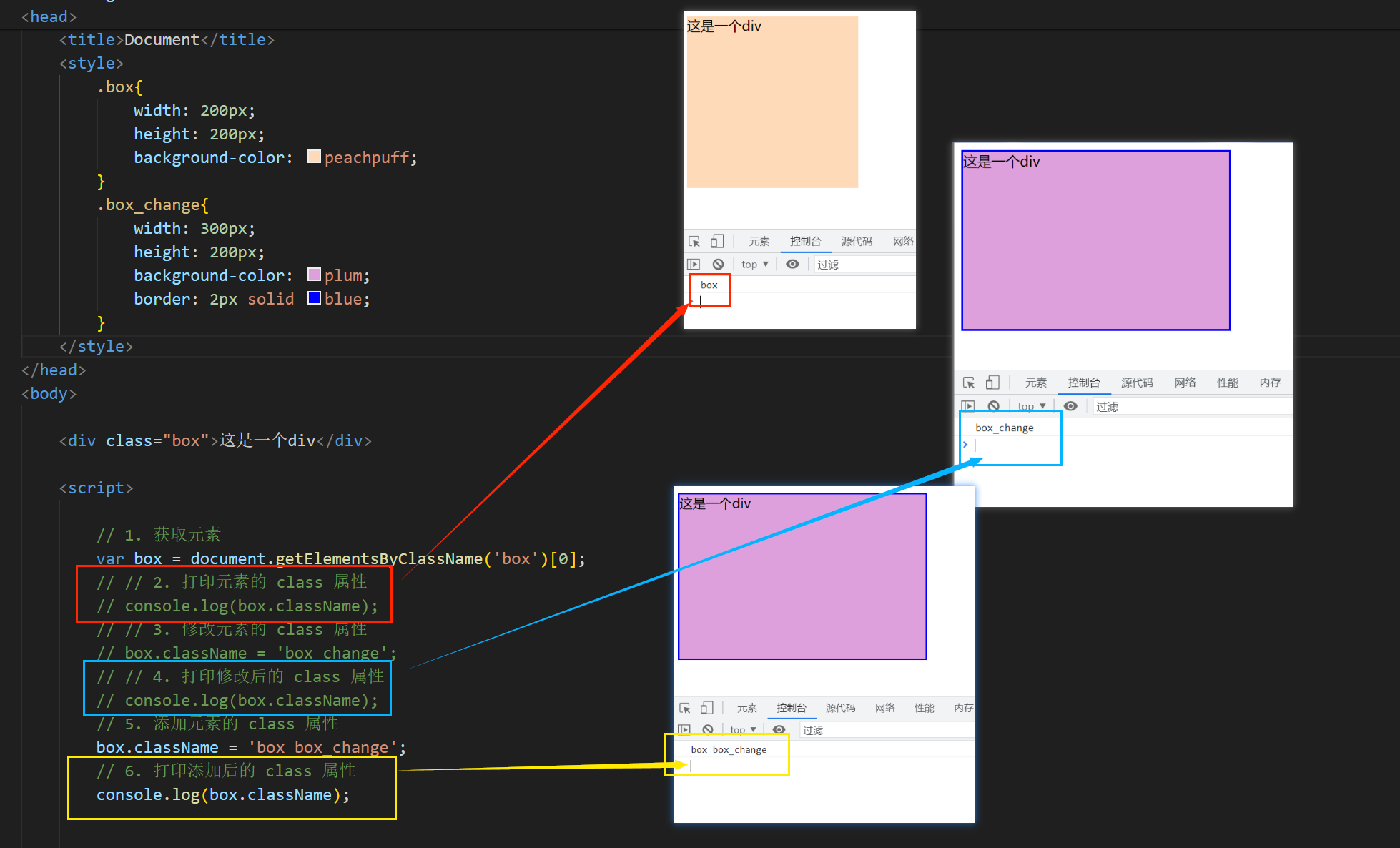
Task: Open 'top' context dropdown in 'box box_change' panel
Action: 743,730
